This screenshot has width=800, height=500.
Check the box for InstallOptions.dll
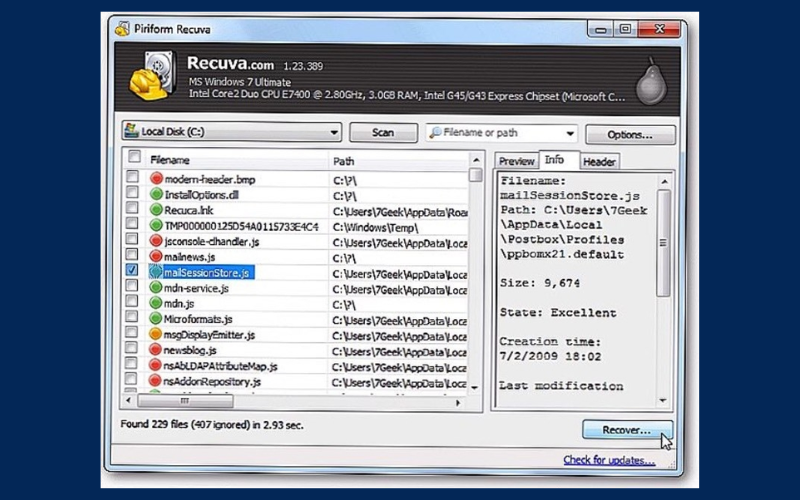click(x=132, y=192)
